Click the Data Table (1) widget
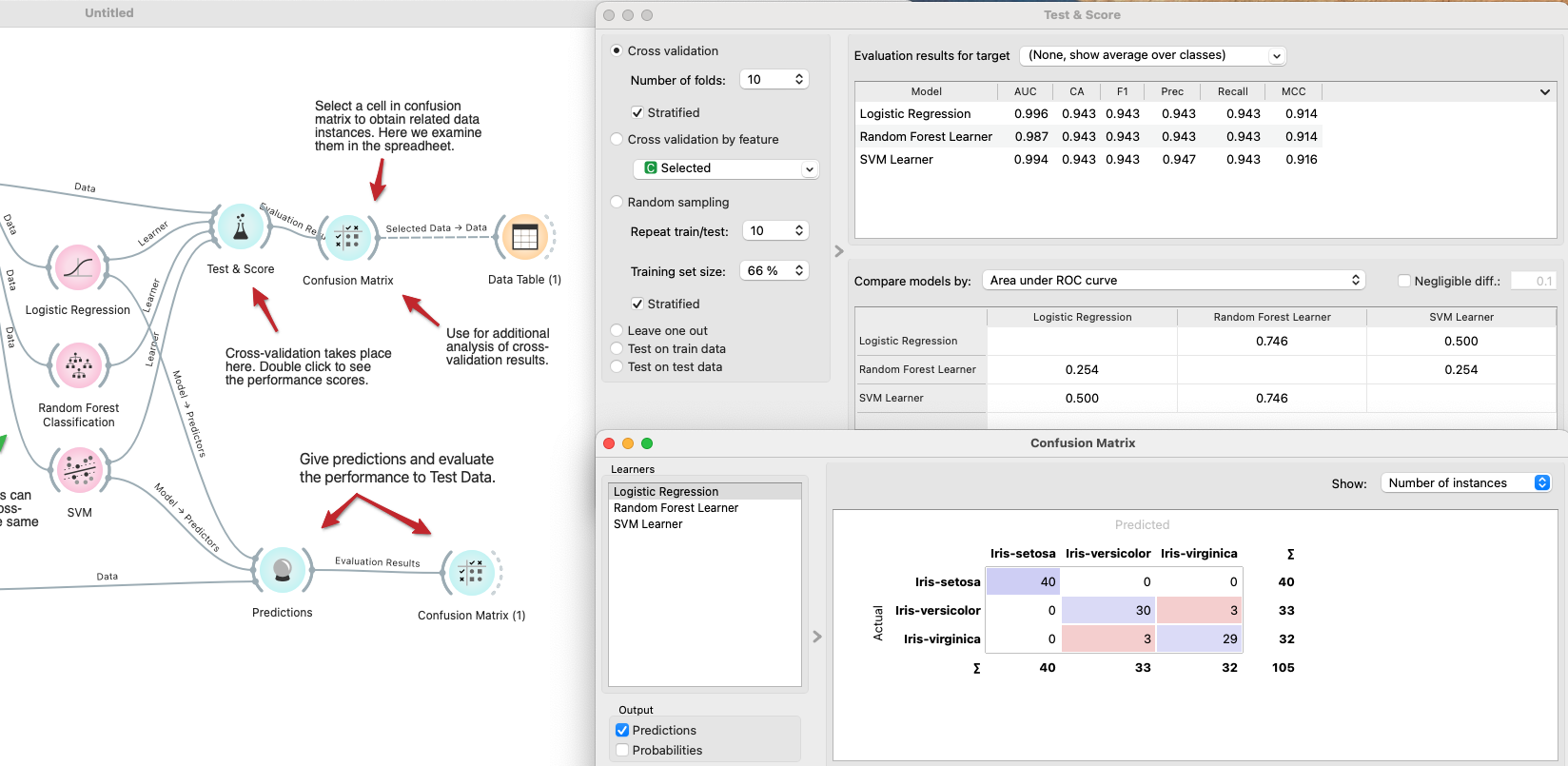 (524, 238)
